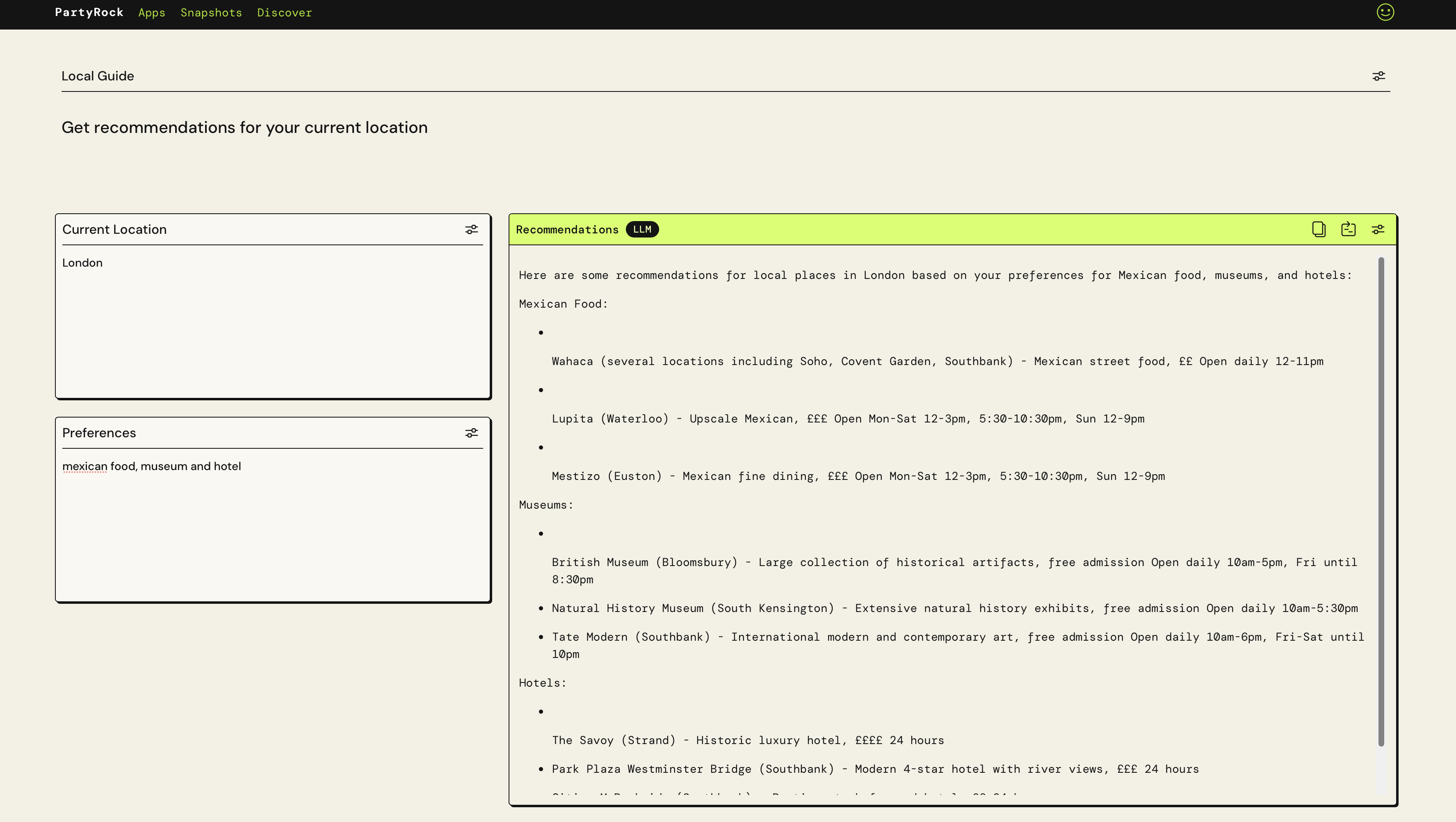
Task: Open Local Guide app settings icon
Action: coord(1378,76)
